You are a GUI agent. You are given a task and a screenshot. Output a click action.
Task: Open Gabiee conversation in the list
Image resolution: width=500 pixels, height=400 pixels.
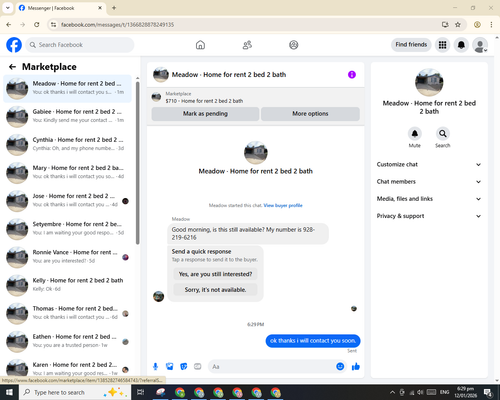[67, 116]
